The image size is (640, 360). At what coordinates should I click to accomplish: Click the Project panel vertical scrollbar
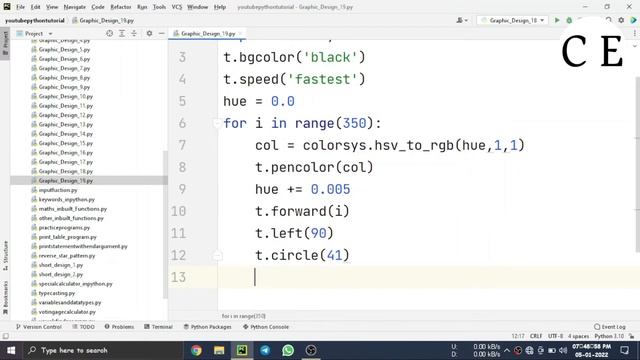click(x=165, y=224)
